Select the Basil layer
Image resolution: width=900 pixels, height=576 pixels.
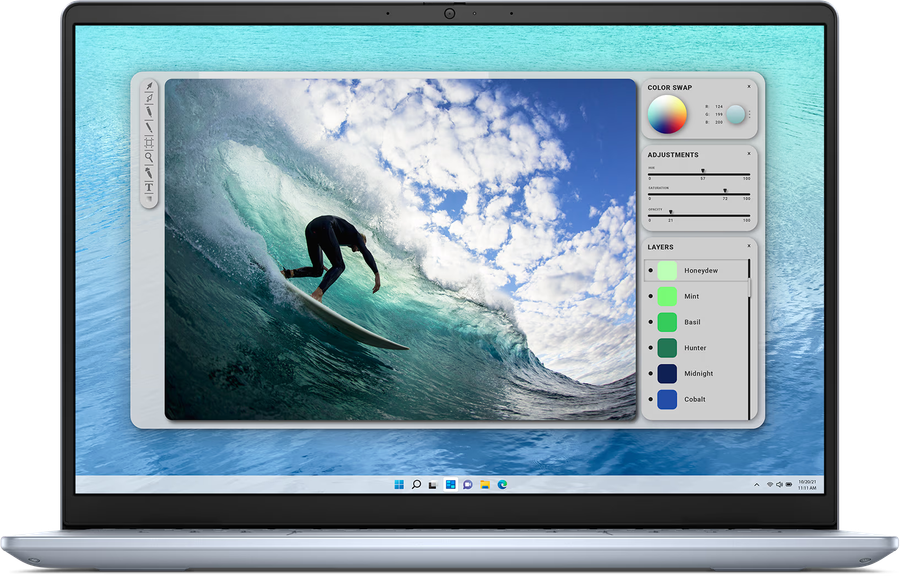click(692, 322)
